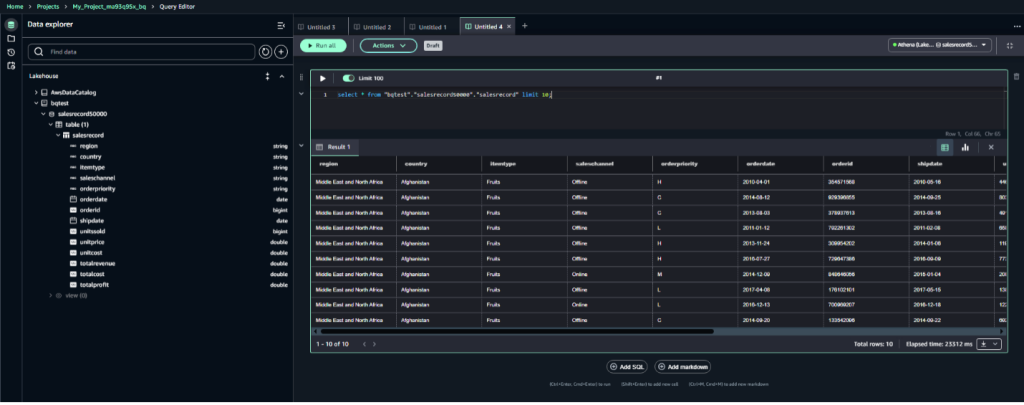Image resolution: width=1024 pixels, height=405 pixels.
Task: Collapse the Data explorer panel
Action: point(280,25)
